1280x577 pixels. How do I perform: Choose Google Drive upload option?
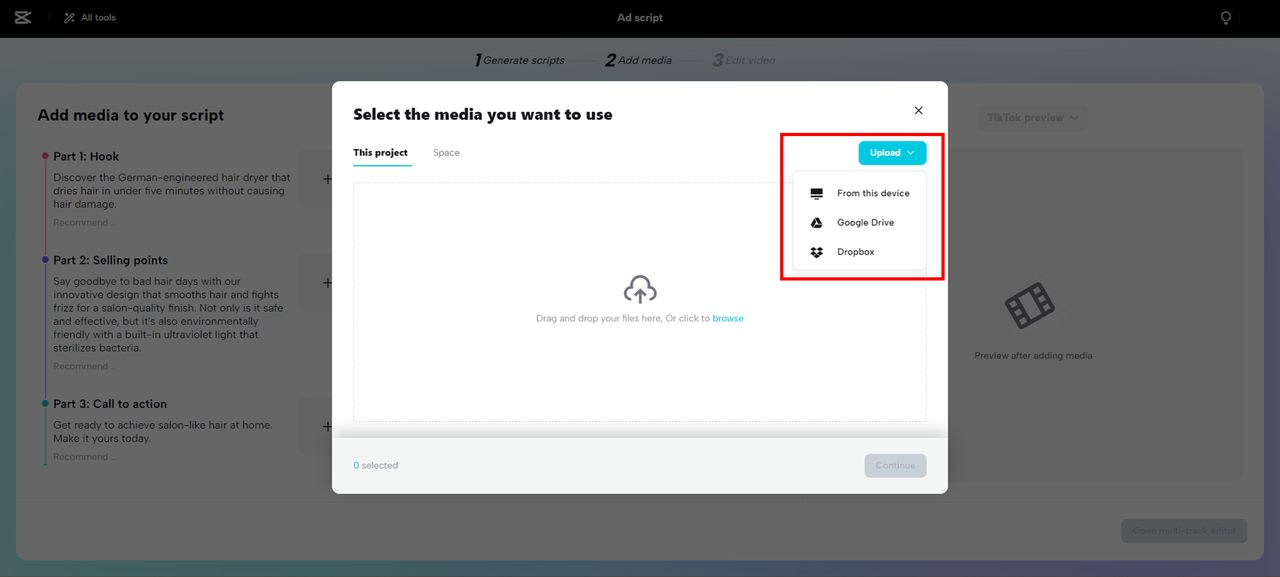[860, 223]
